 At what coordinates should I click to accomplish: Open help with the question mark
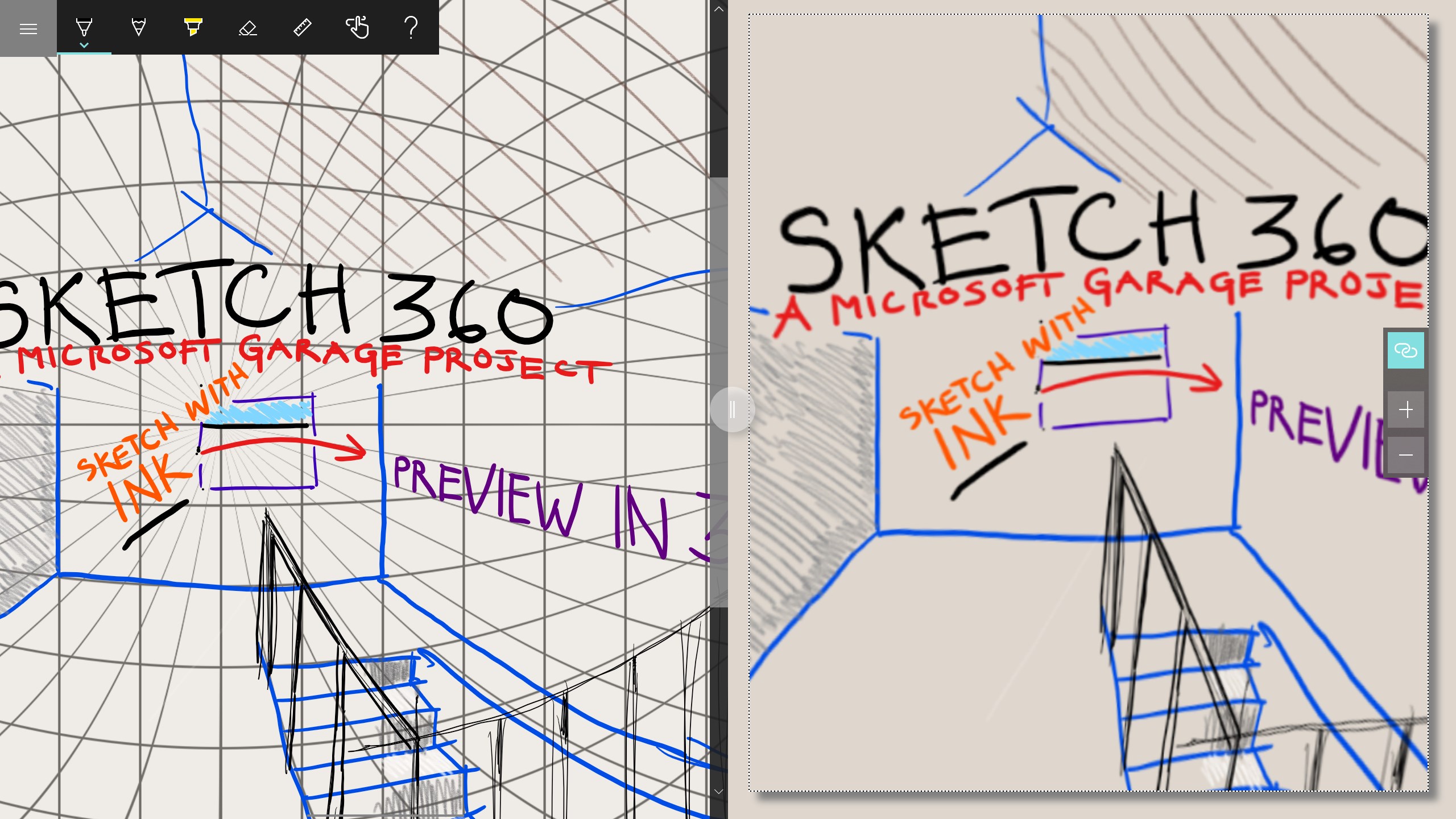click(411, 27)
